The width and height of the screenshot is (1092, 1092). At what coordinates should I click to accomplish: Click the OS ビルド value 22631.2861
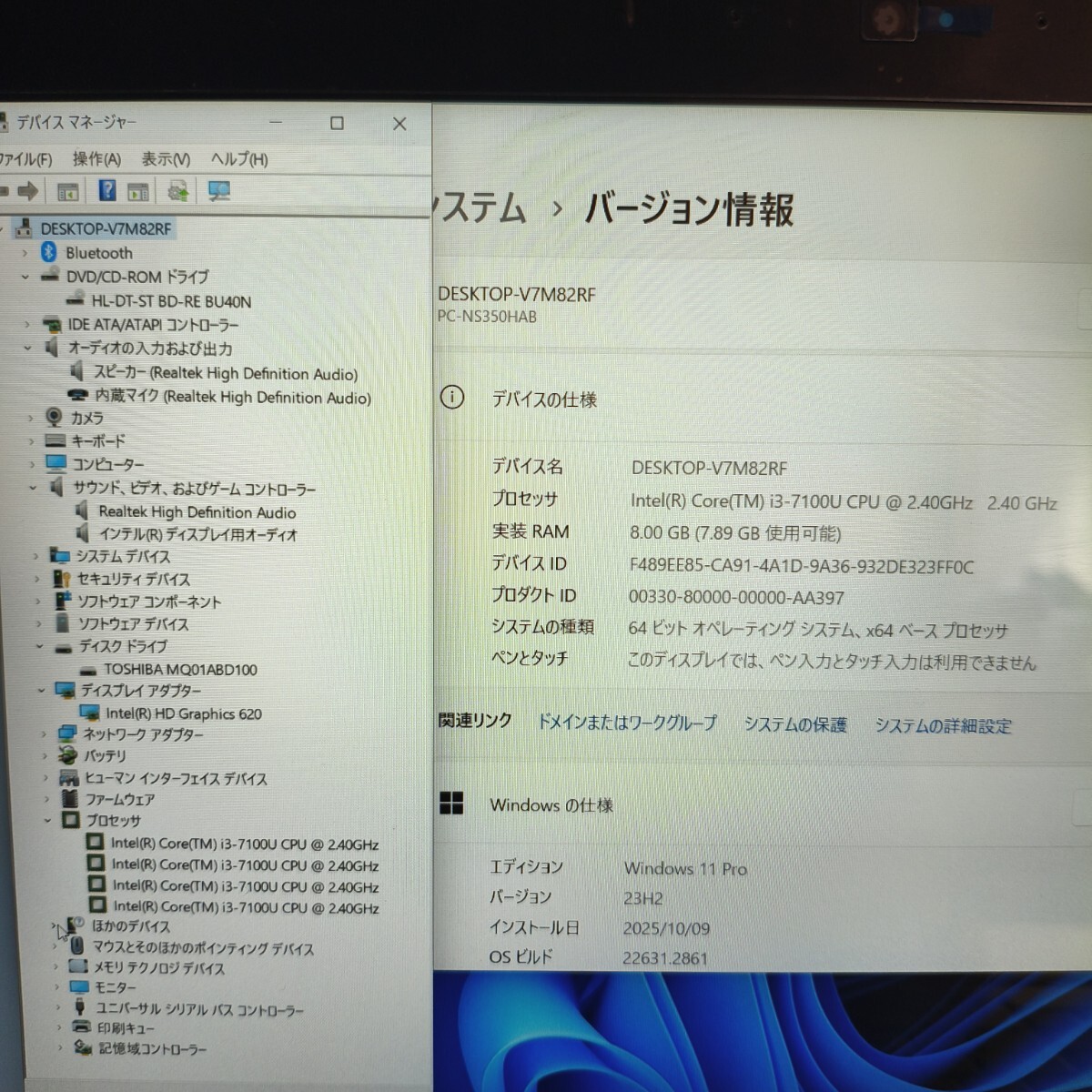665,957
